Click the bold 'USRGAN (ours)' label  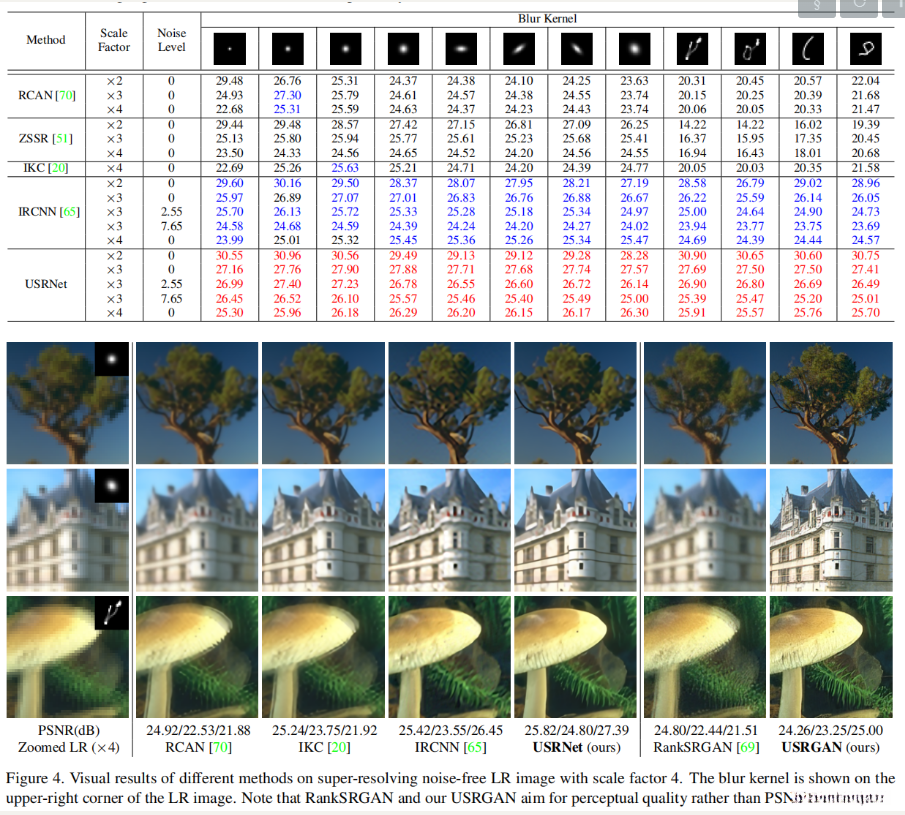[x=831, y=747]
